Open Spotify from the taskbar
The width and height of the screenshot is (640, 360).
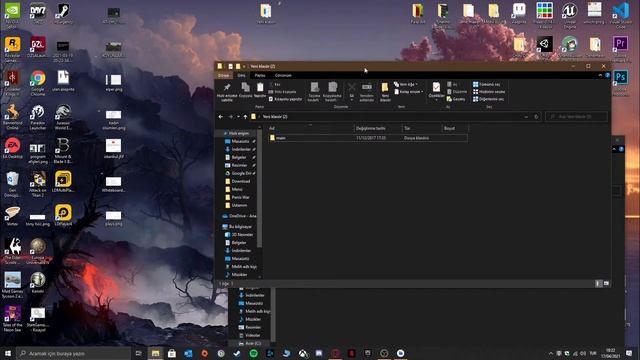(253, 353)
